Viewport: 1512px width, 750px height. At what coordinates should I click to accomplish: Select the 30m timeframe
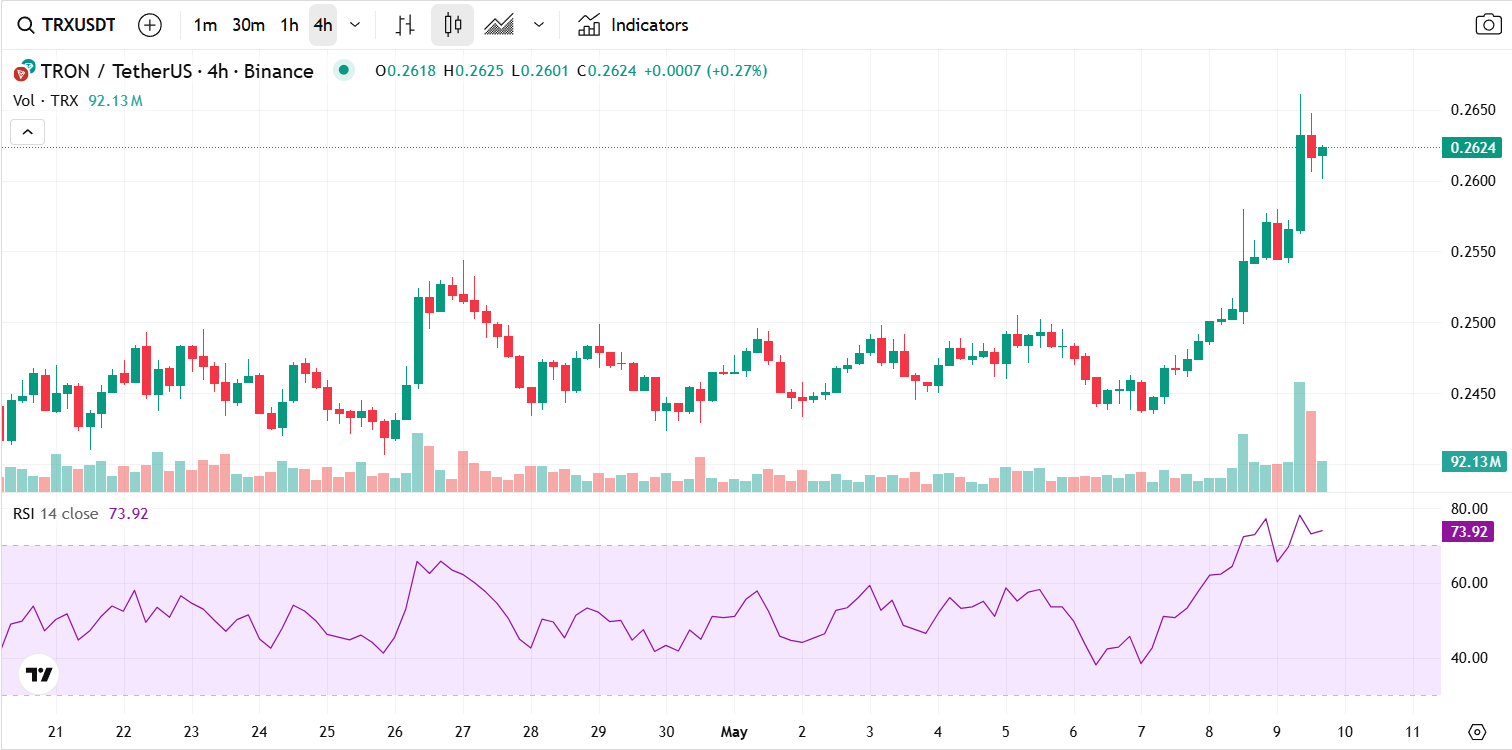[248, 25]
